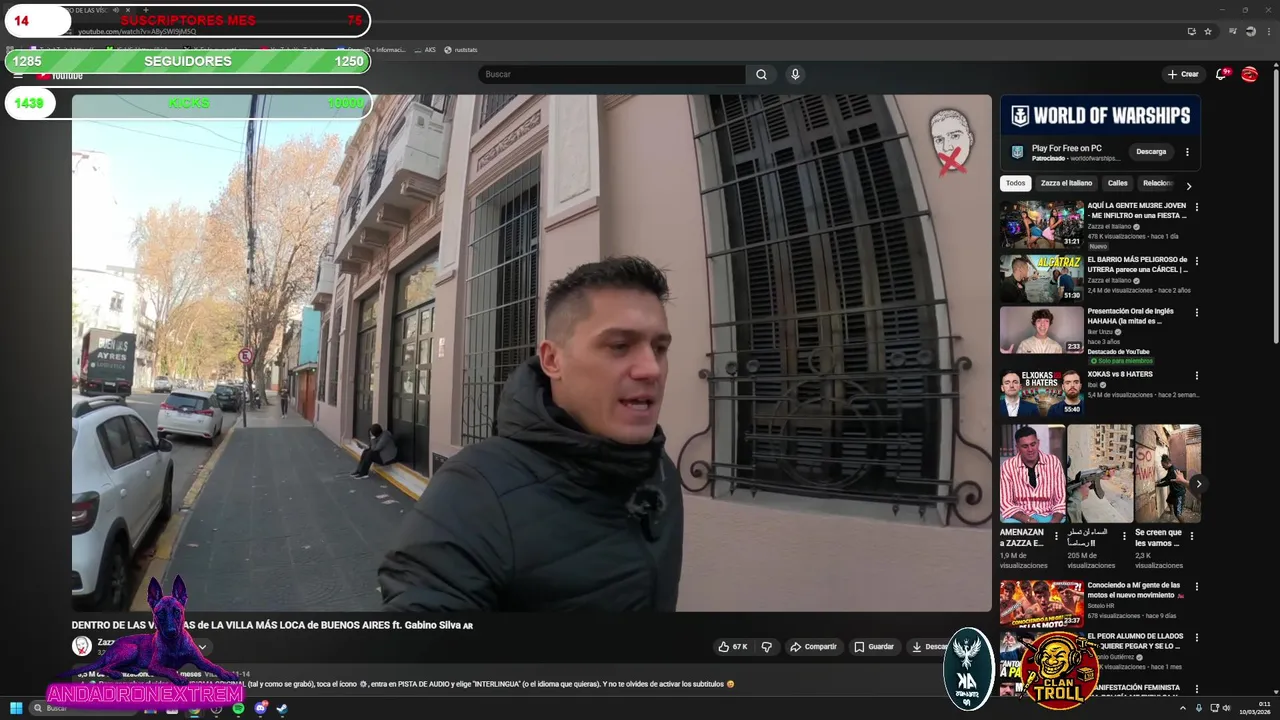This screenshot has width=1280, height=720.
Task: Click the browser address bar URL
Action: click(x=137, y=31)
